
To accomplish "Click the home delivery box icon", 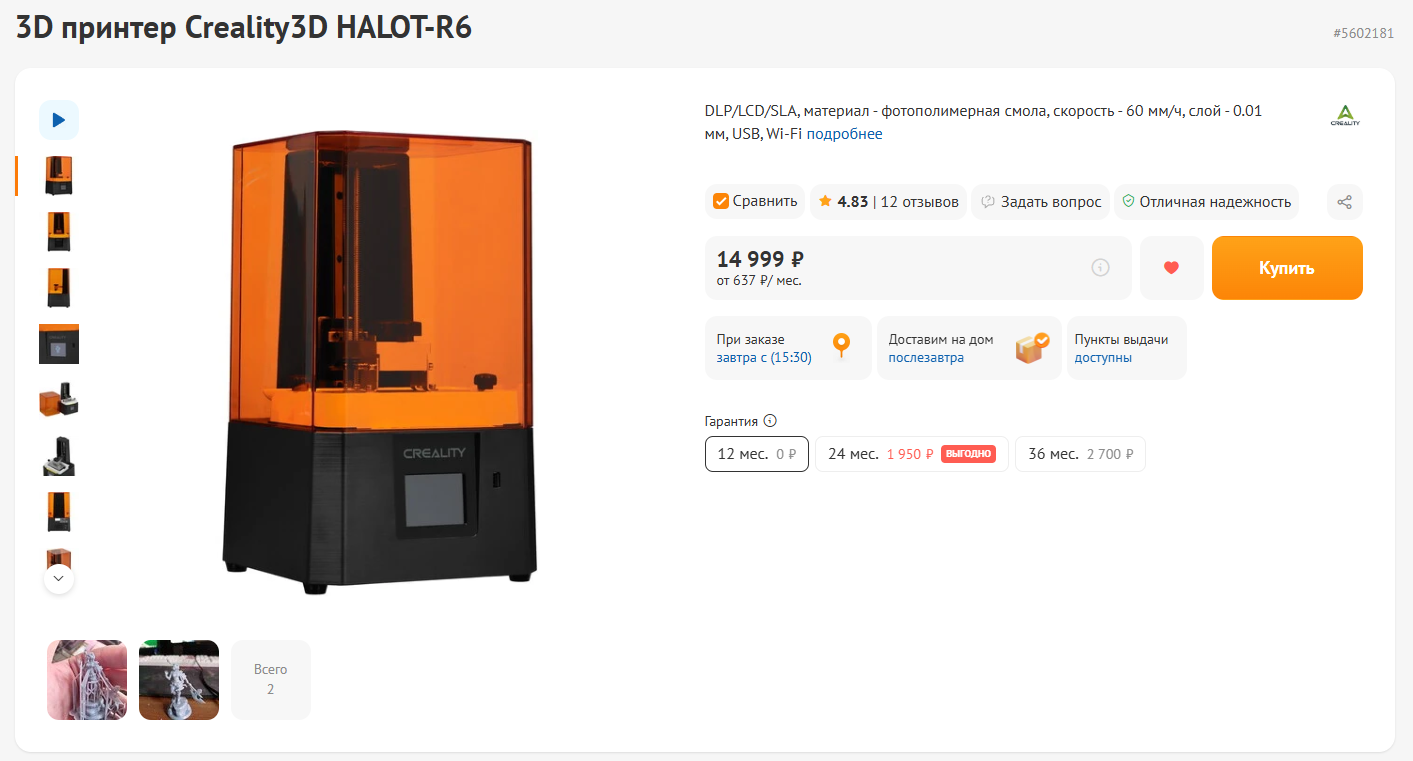I will click(1031, 347).
